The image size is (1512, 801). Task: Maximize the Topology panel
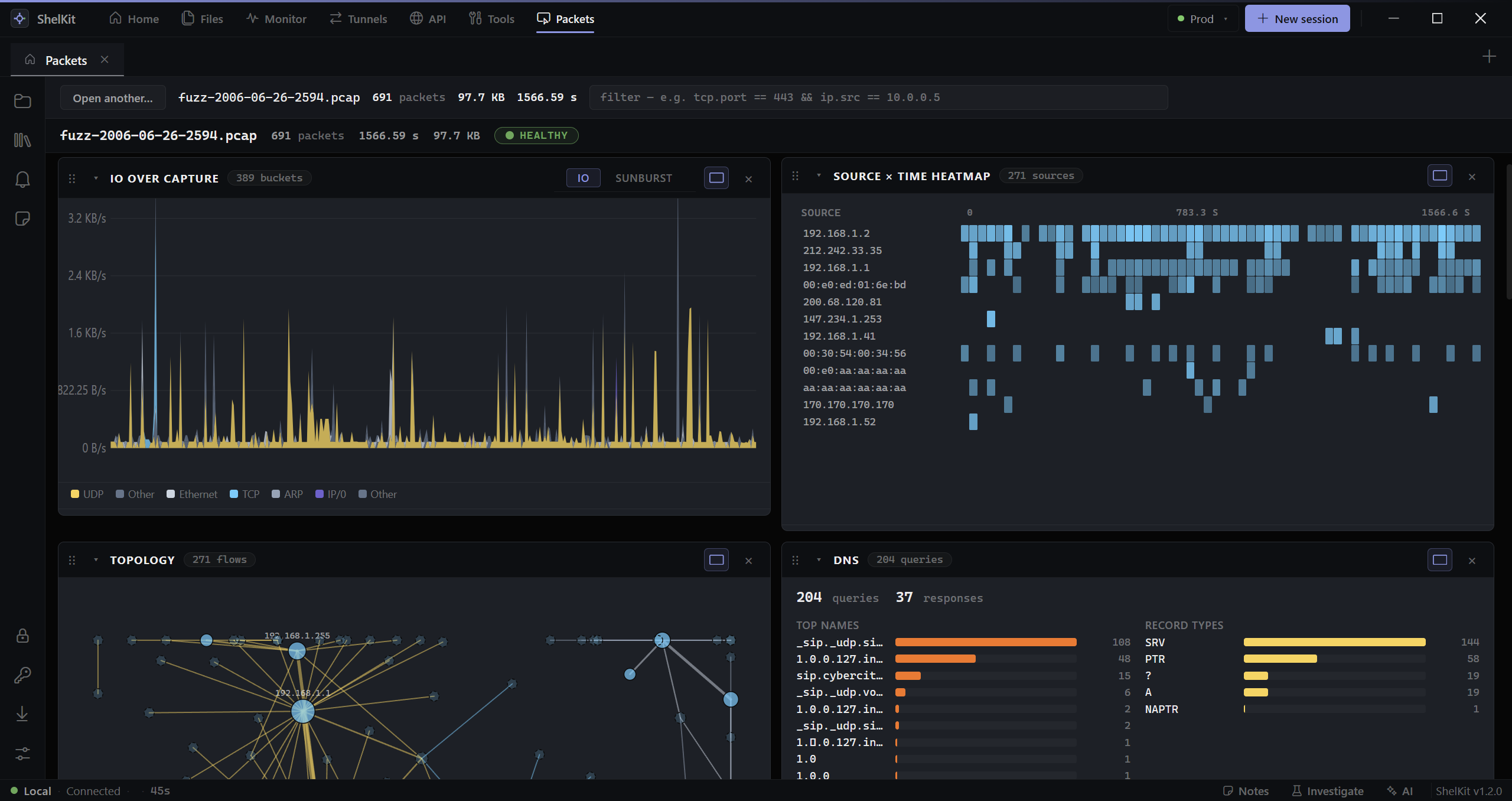click(x=716, y=559)
